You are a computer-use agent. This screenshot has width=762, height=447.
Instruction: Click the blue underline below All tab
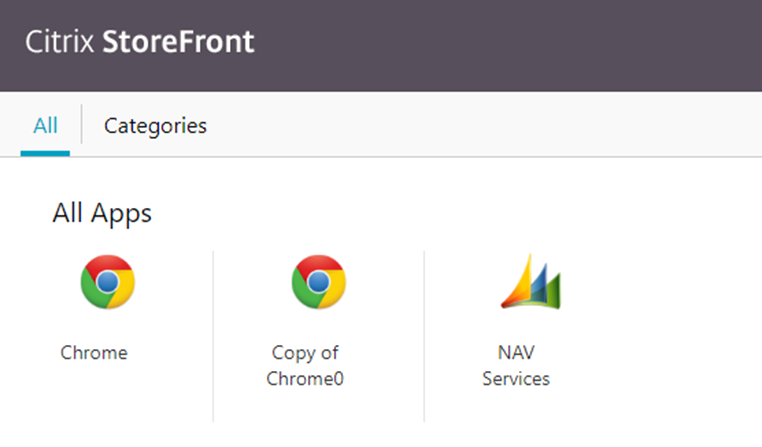(x=45, y=153)
